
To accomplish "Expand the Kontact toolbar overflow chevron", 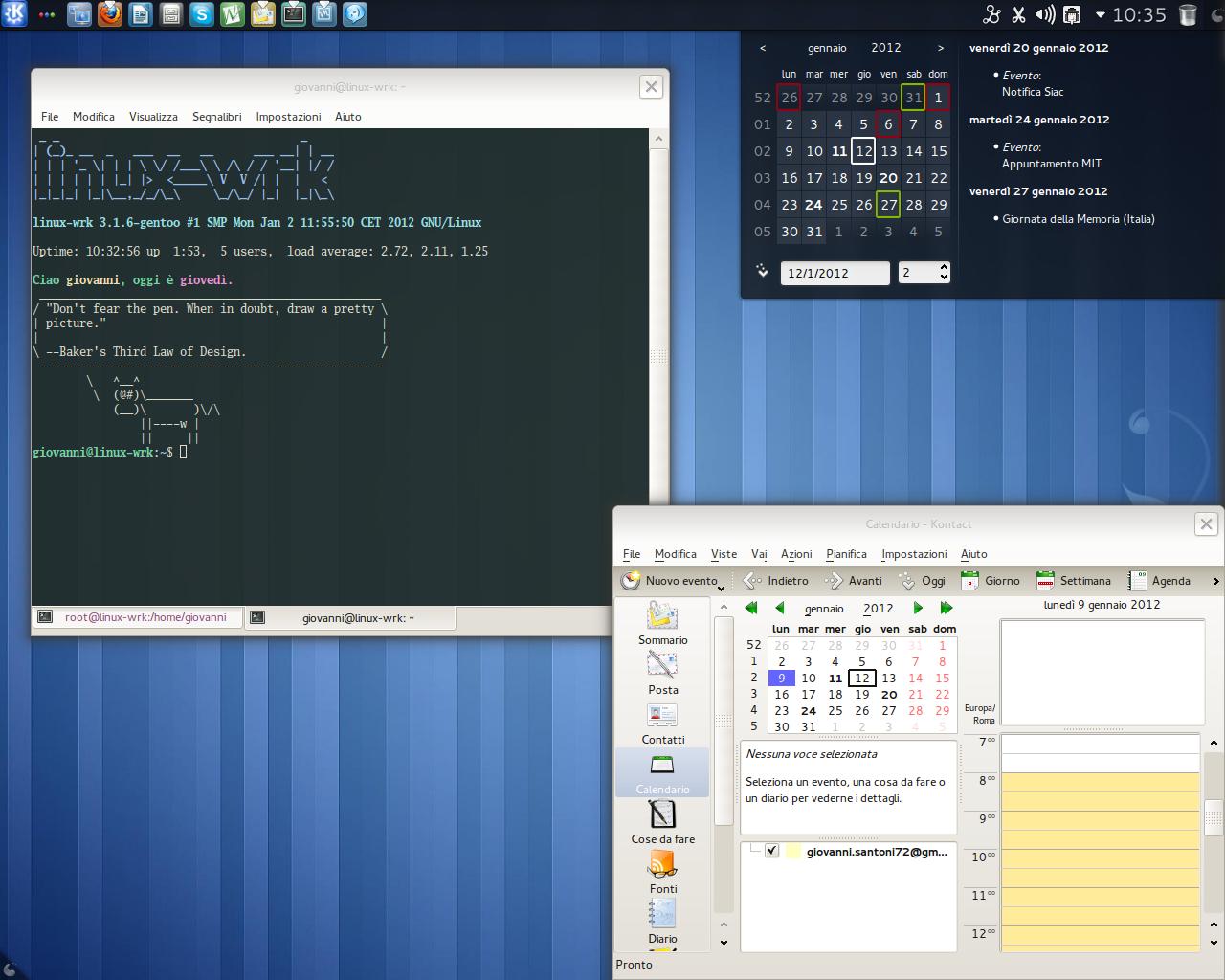I will pos(1216,581).
